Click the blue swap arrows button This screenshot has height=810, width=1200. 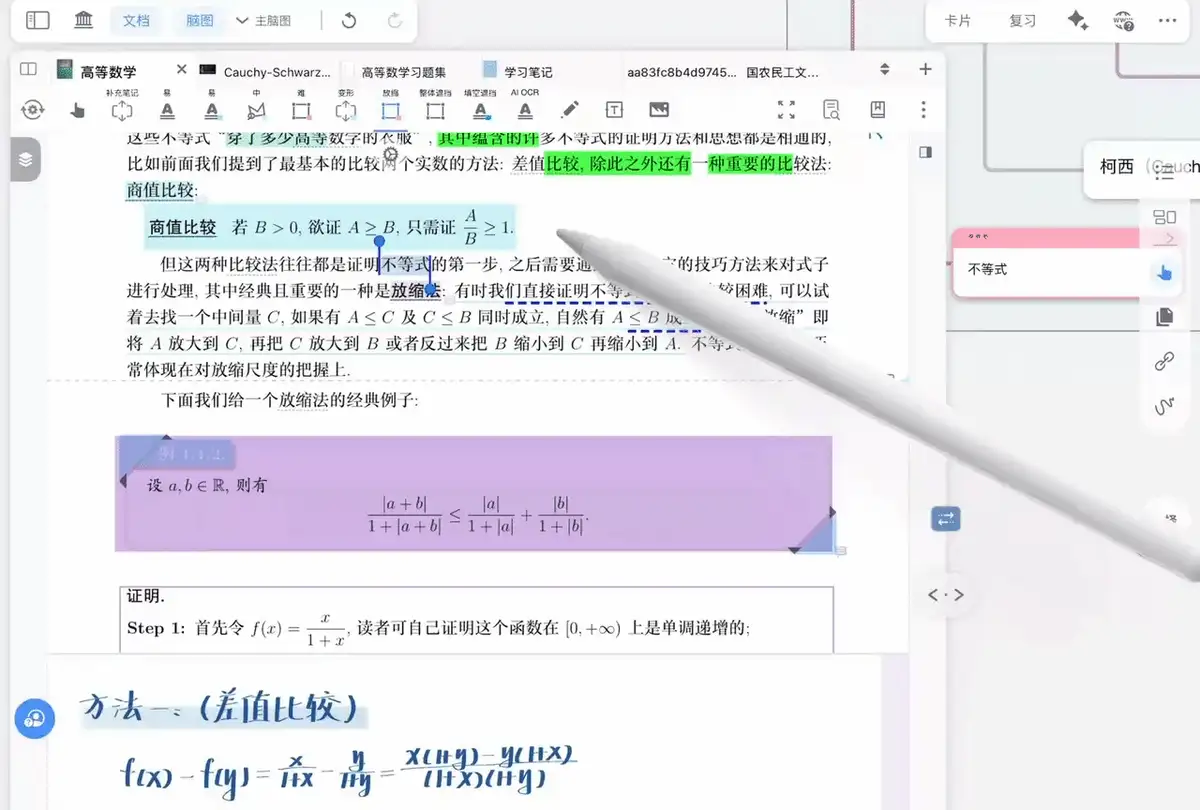pos(946,519)
